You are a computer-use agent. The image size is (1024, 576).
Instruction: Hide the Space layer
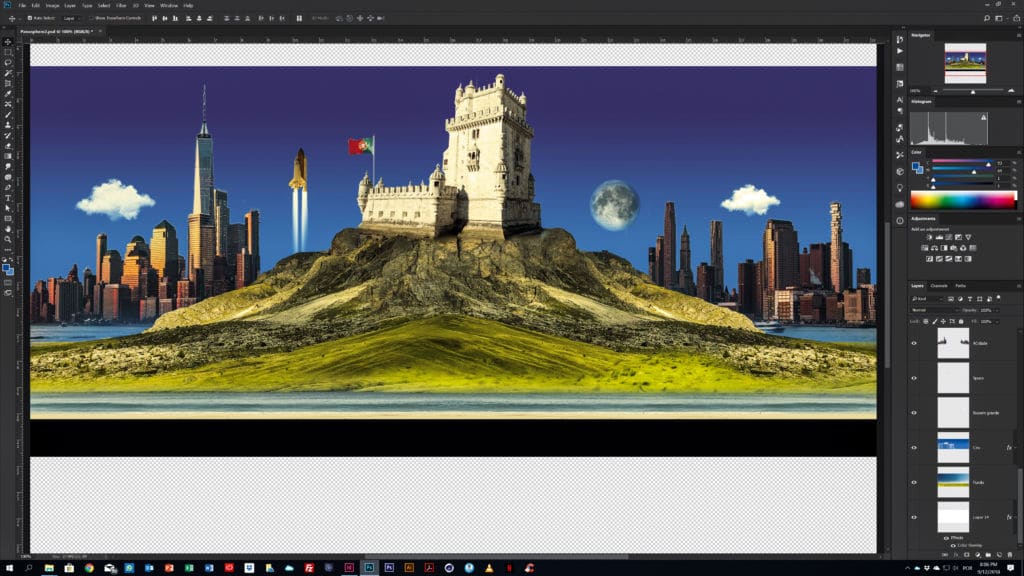click(914, 378)
